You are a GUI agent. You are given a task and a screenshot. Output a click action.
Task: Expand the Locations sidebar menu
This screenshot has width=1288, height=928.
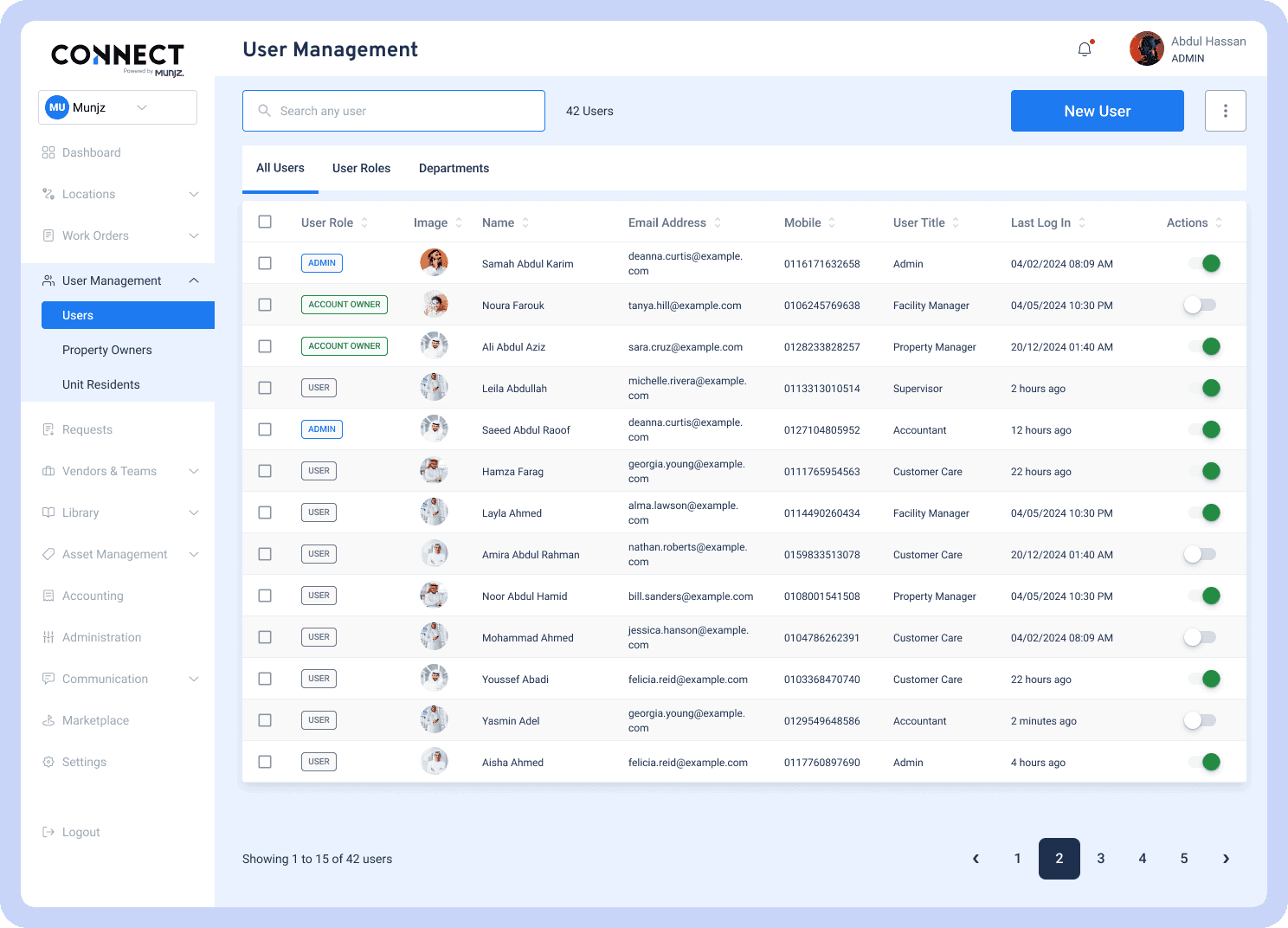coord(194,194)
